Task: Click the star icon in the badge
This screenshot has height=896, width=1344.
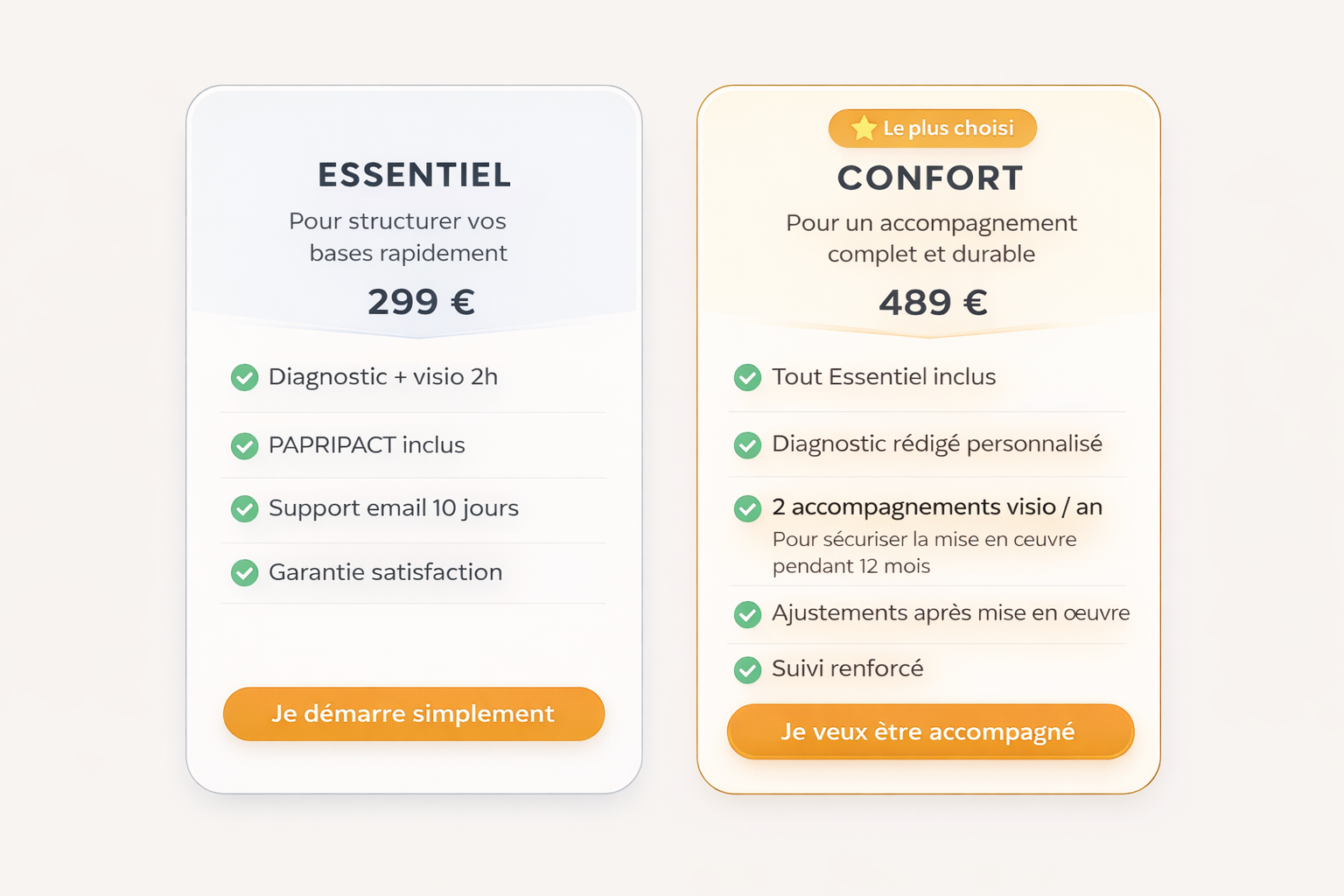Action: tap(864, 128)
